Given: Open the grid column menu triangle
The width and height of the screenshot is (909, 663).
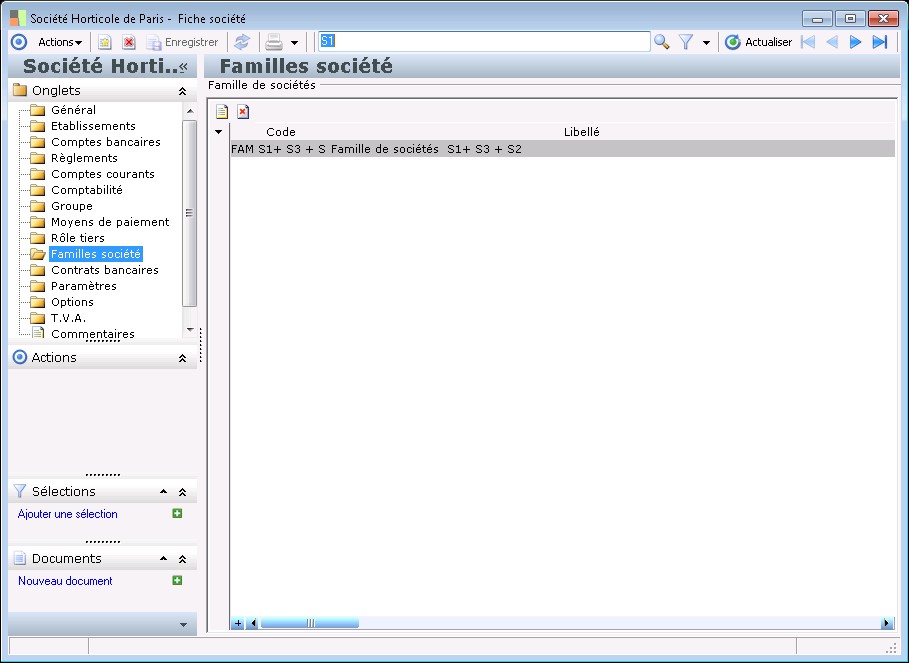Looking at the screenshot, I should [x=219, y=132].
